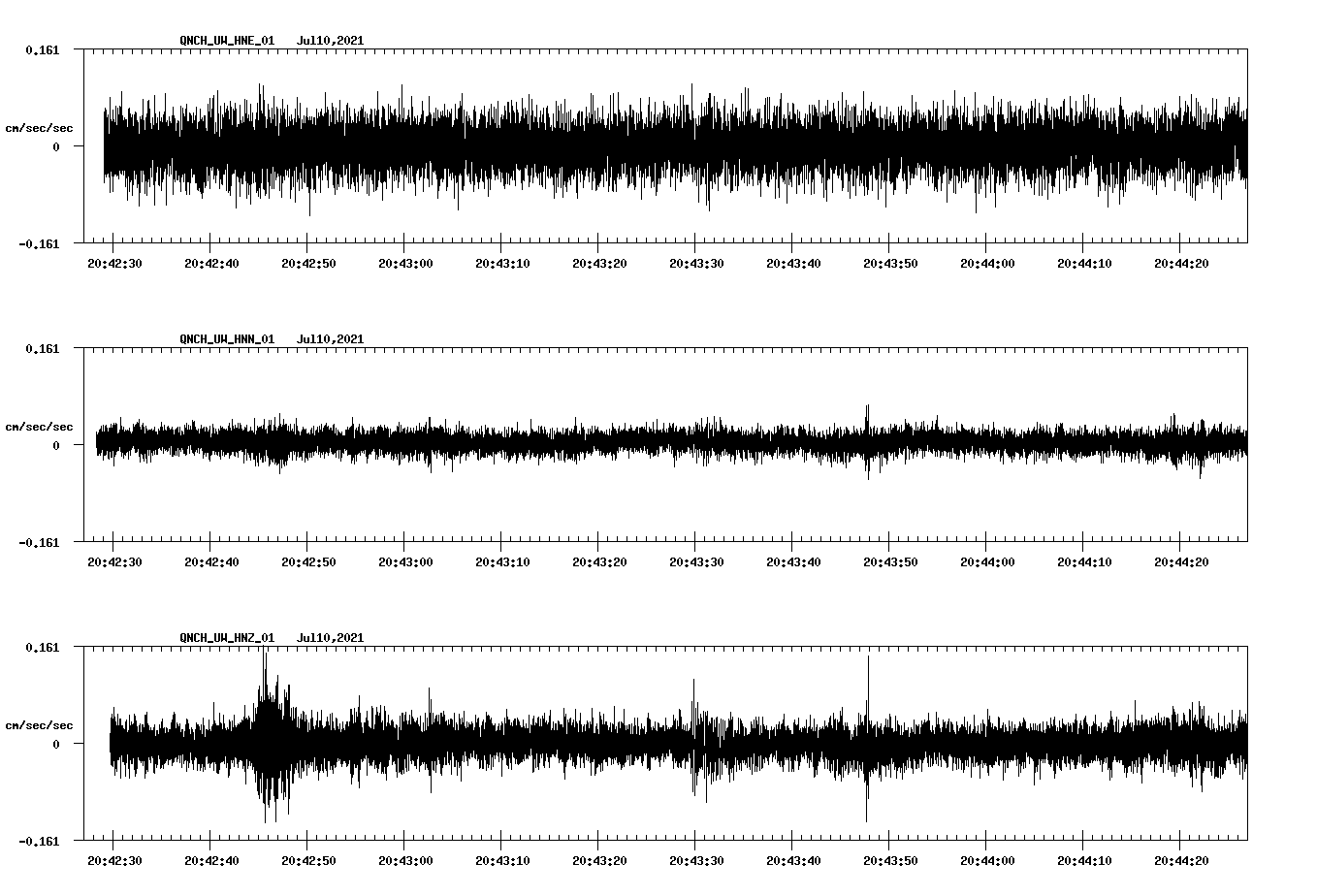Select the 20:43:50 time label under HNN plot
This screenshot has height=896, width=1317.
click(x=890, y=561)
